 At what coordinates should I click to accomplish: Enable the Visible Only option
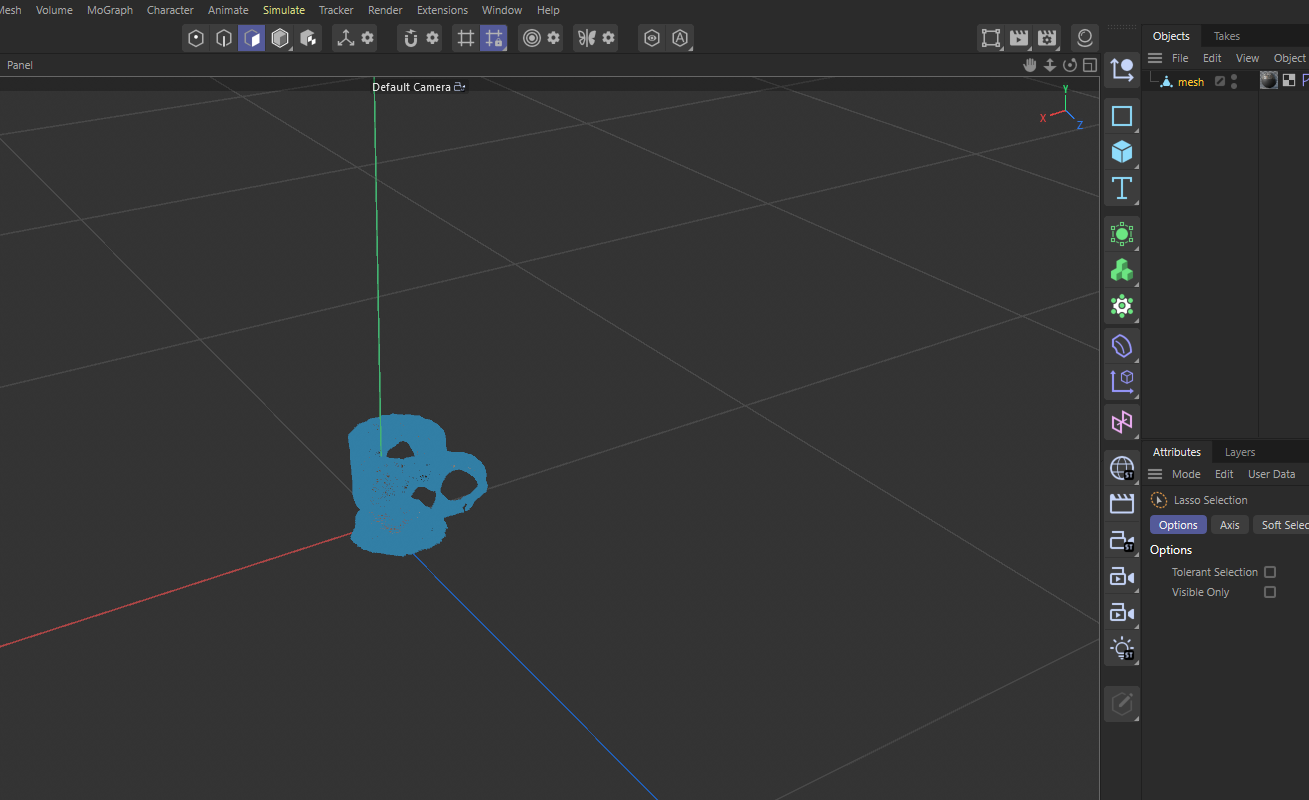[x=1270, y=591]
